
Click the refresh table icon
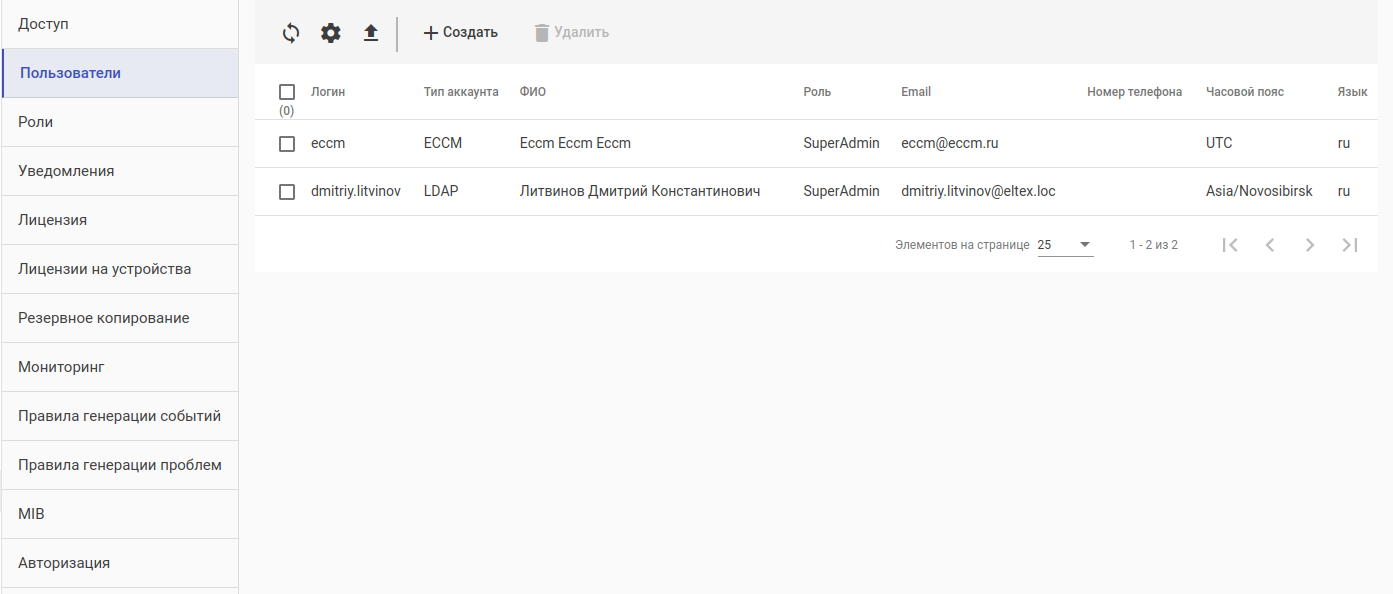(291, 33)
